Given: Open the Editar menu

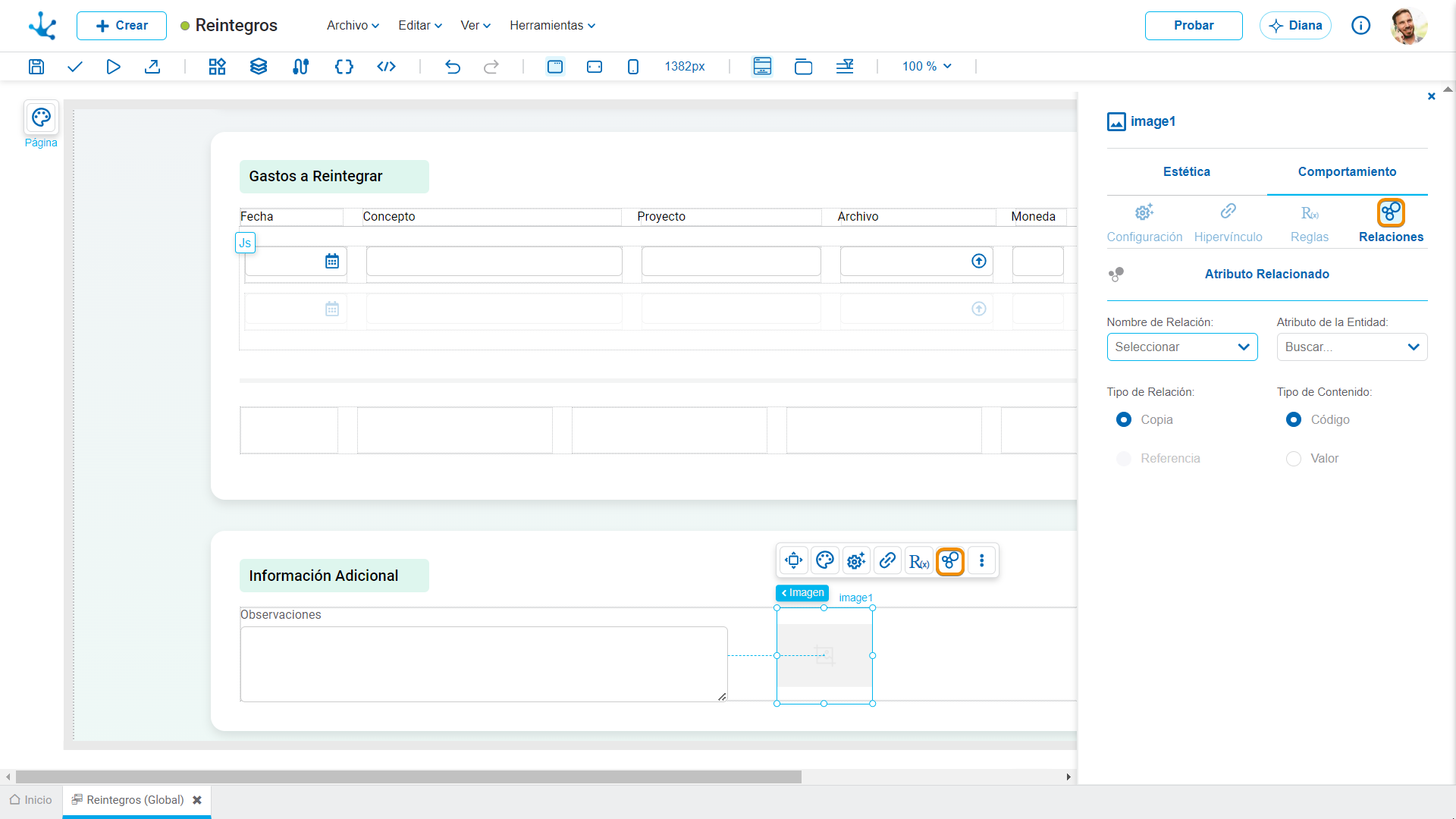Looking at the screenshot, I should point(420,26).
